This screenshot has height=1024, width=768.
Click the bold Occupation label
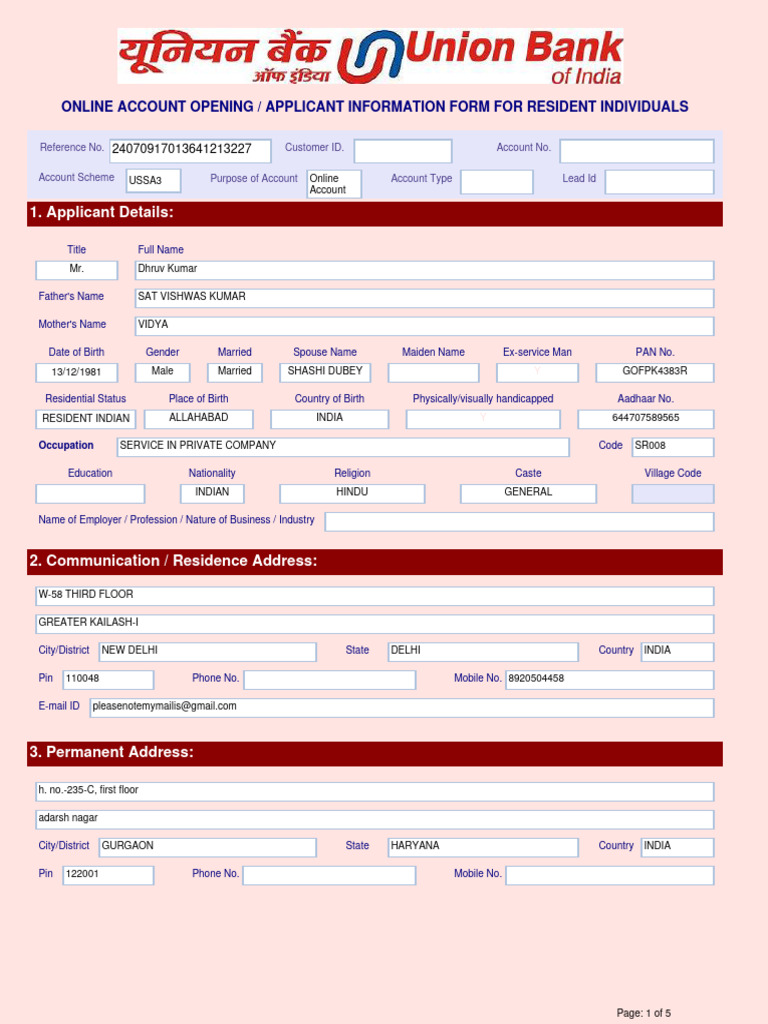(66, 445)
